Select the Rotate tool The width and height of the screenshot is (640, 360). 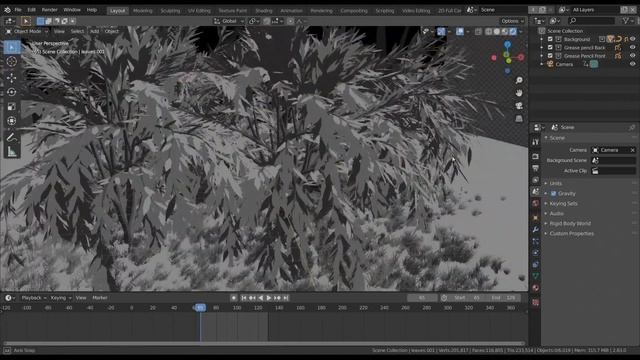pyautogui.click(x=11, y=92)
